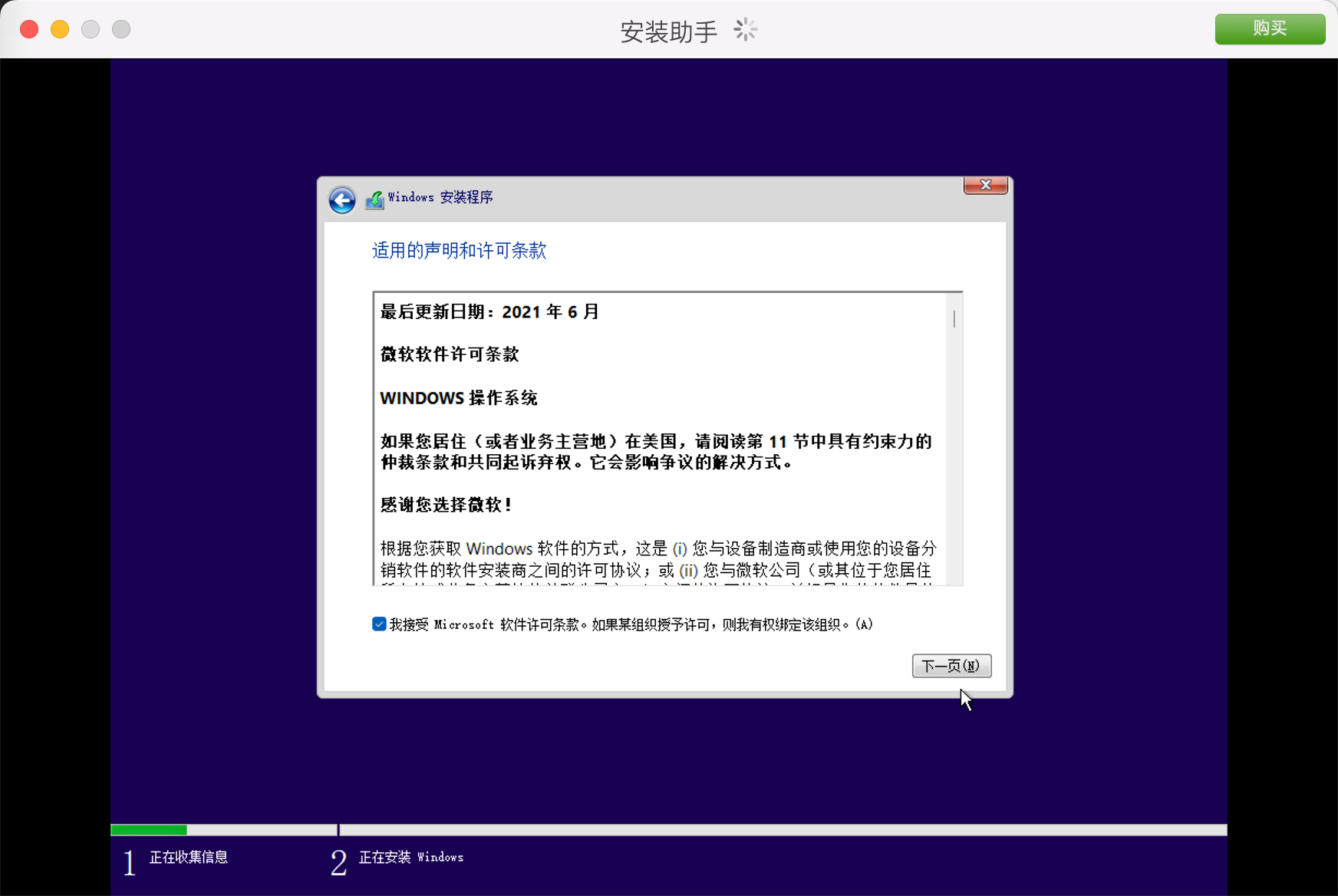Click the 下一页(N) button
This screenshot has width=1338, height=896.
(x=951, y=666)
